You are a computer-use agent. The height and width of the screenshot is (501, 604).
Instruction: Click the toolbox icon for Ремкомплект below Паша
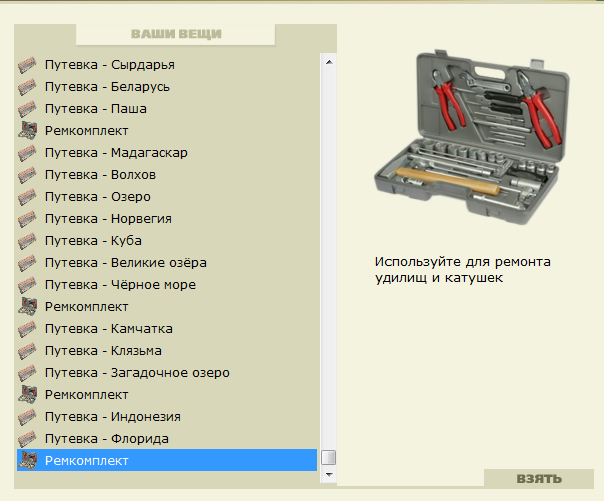28,131
